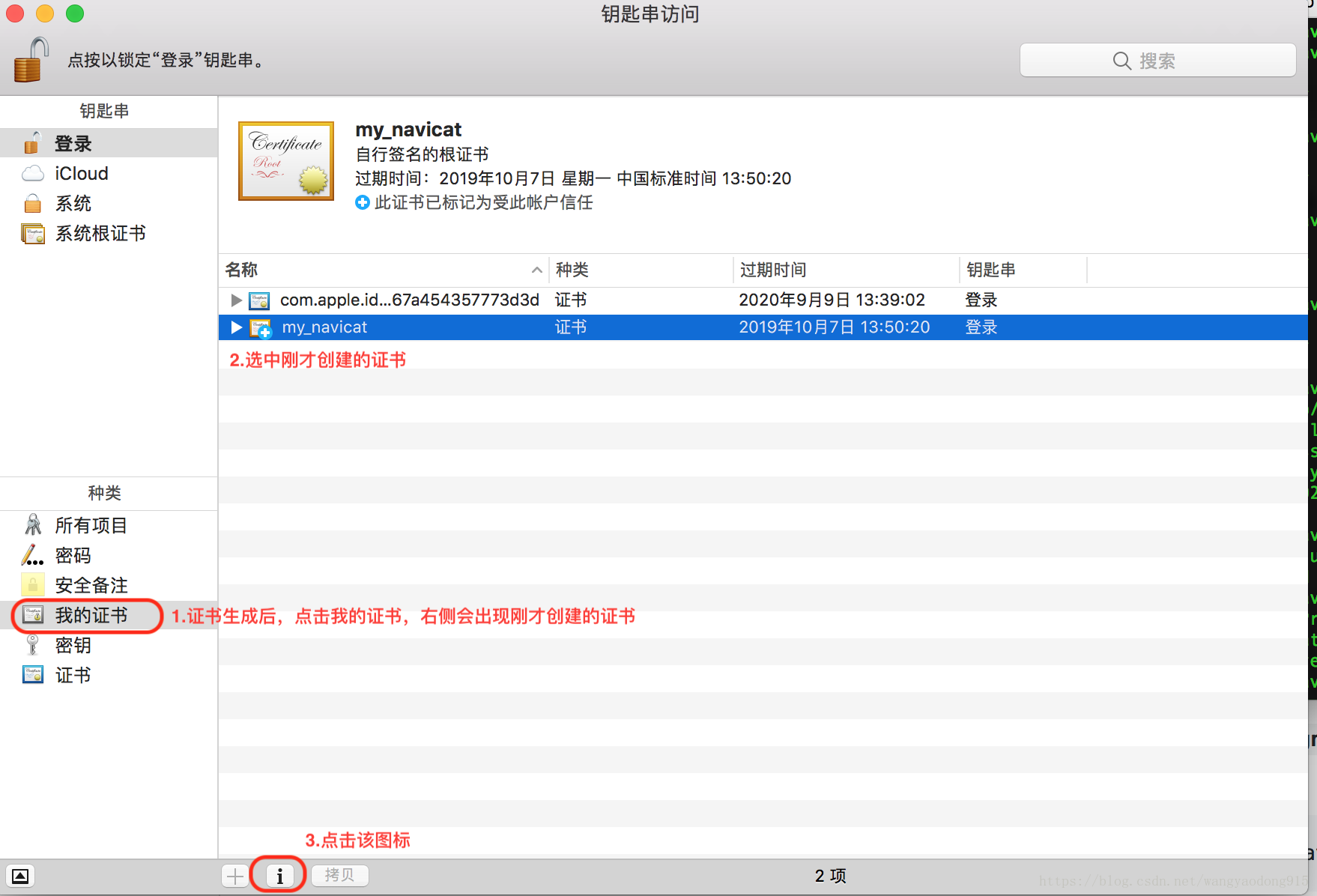The image size is (1317, 896).
Task: Focus the 搜索 search field
Action: pyautogui.click(x=1157, y=60)
